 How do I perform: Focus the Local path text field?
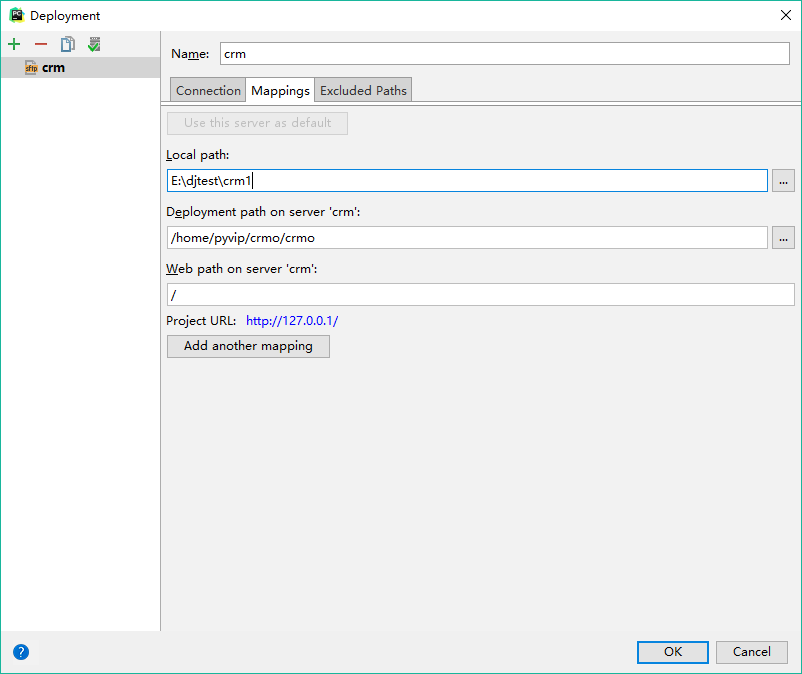[467, 181]
